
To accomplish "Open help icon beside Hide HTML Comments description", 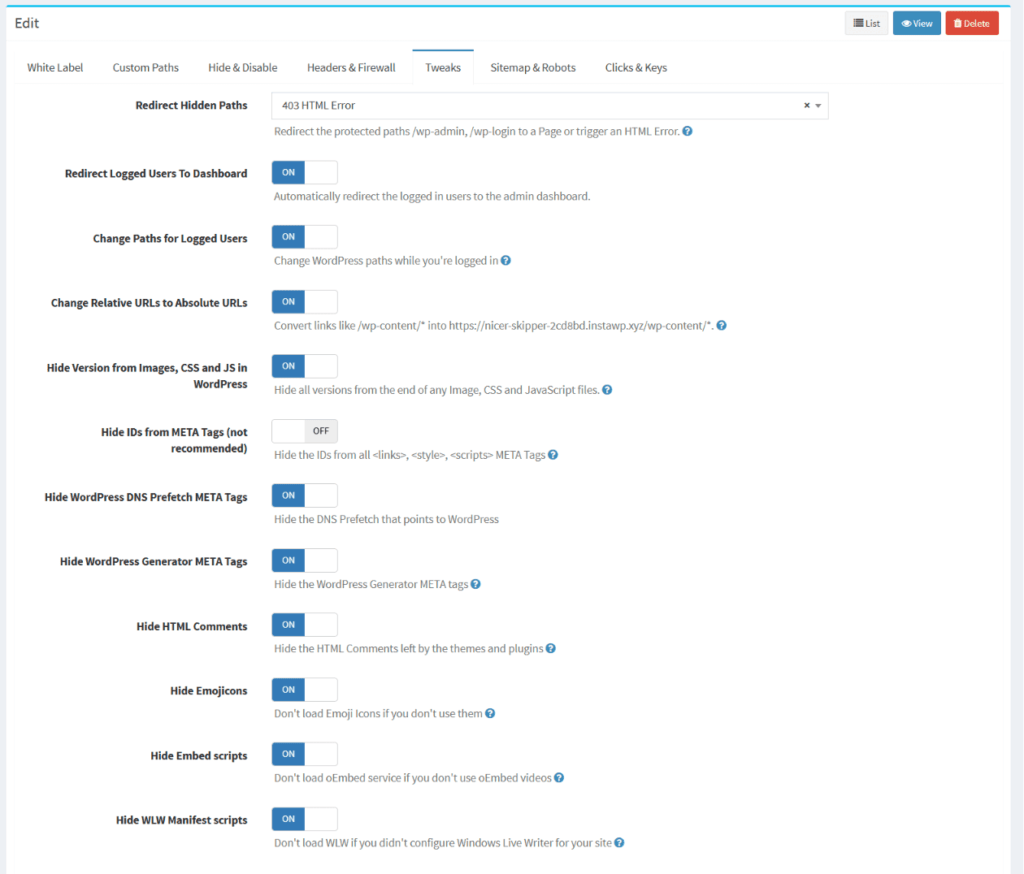I will pyautogui.click(x=551, y=648).
